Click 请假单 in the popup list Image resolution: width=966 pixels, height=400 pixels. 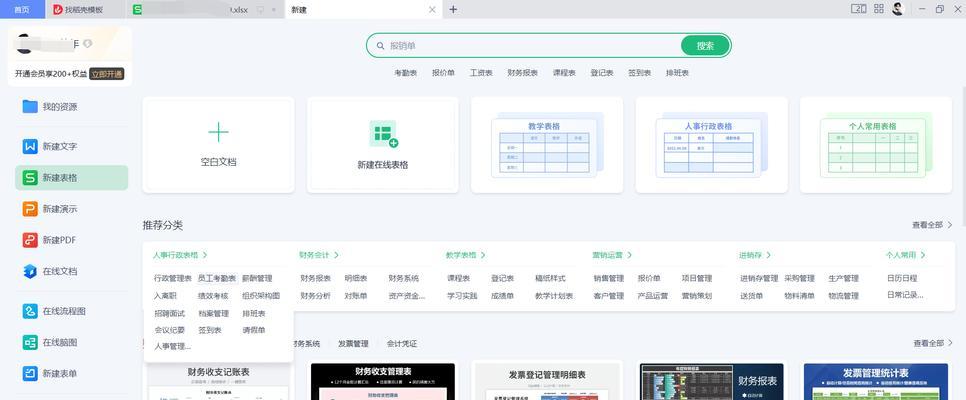[253, 330]
